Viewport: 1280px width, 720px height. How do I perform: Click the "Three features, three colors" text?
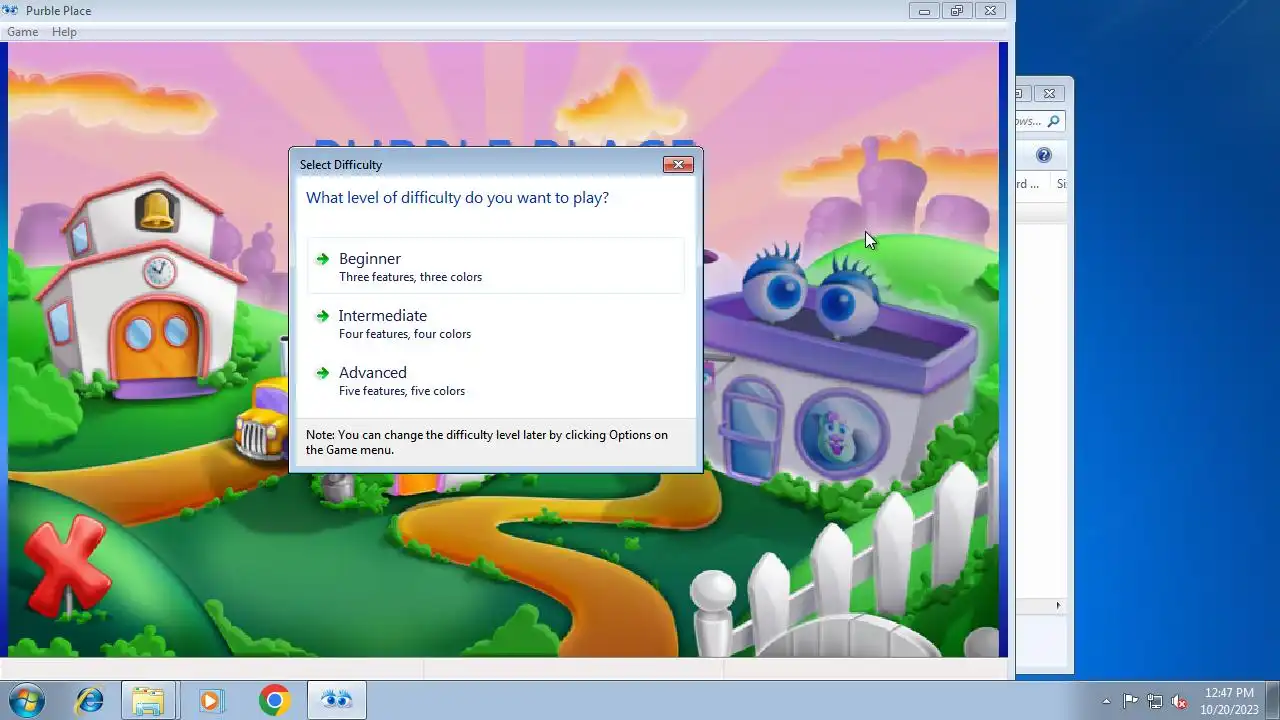tap(410, 277)
